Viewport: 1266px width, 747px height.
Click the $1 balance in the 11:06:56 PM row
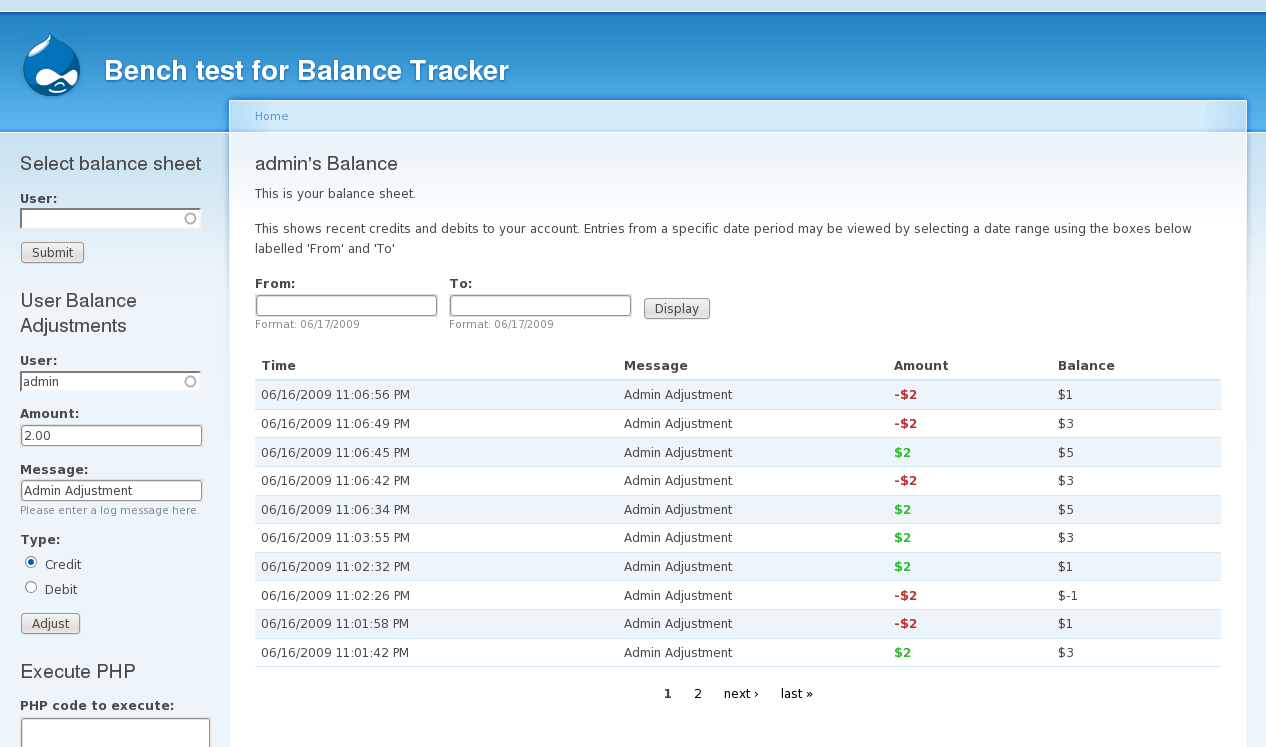(1065, 395)
